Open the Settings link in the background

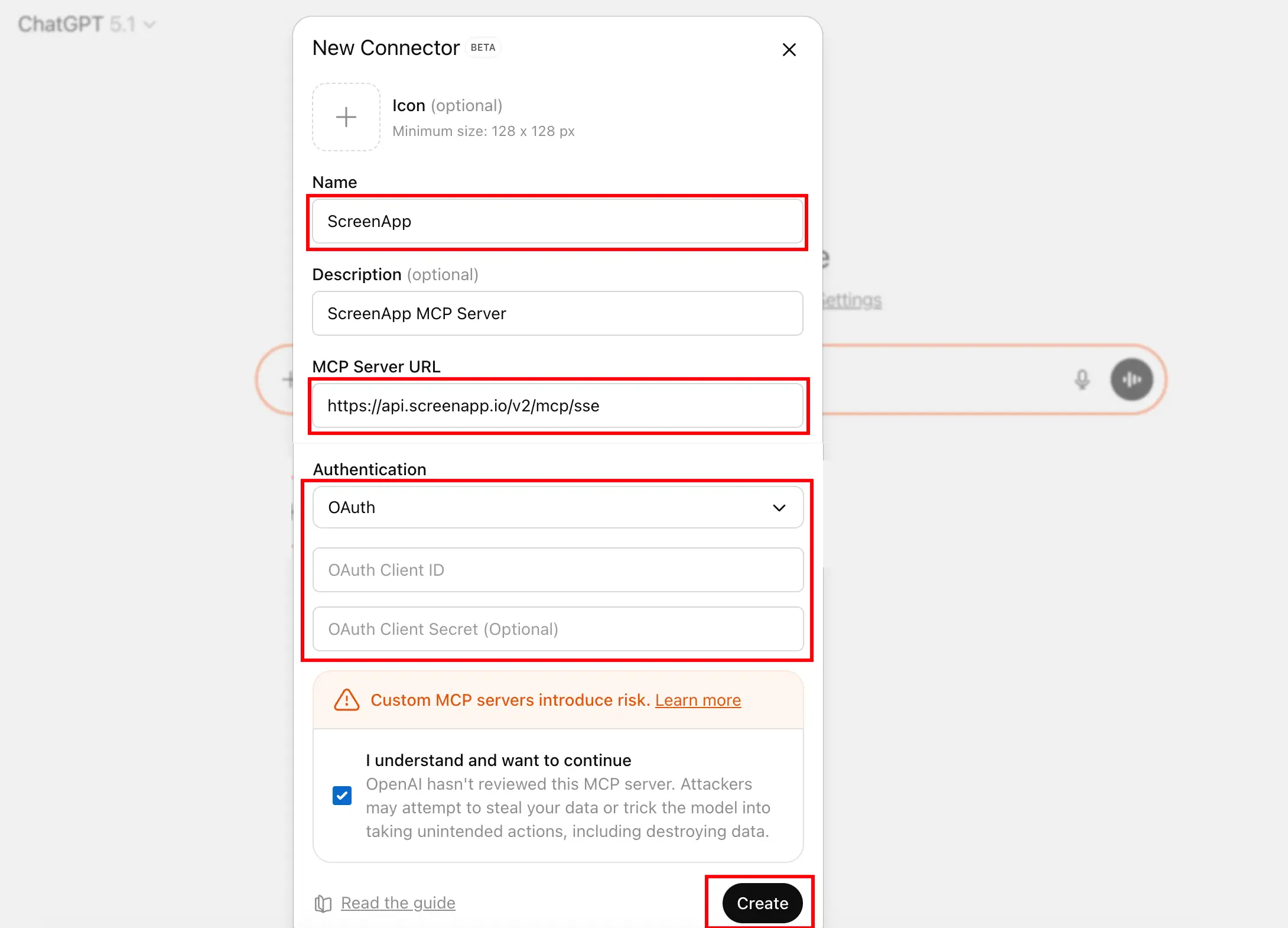[x=851, y=300]
